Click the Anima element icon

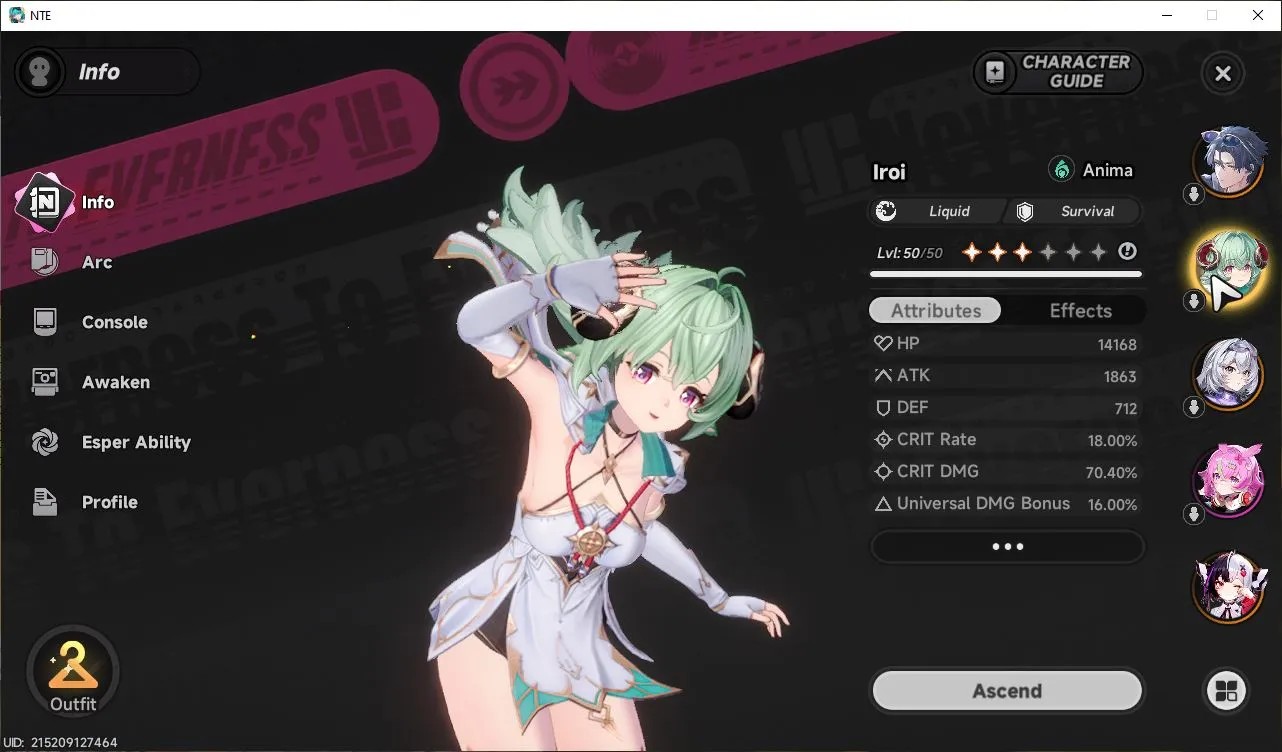pyautogui.click(x=1061, y=170)
